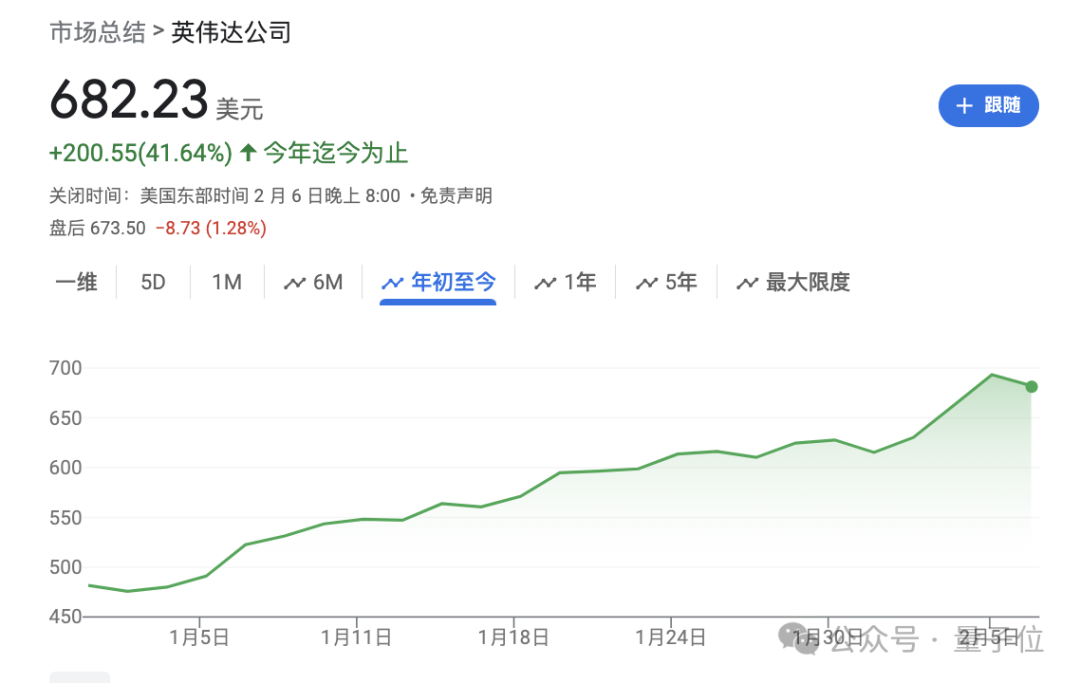The image size is (1080, 683).
Task: Click the 跟随 follow button
Action: point(988,105)
